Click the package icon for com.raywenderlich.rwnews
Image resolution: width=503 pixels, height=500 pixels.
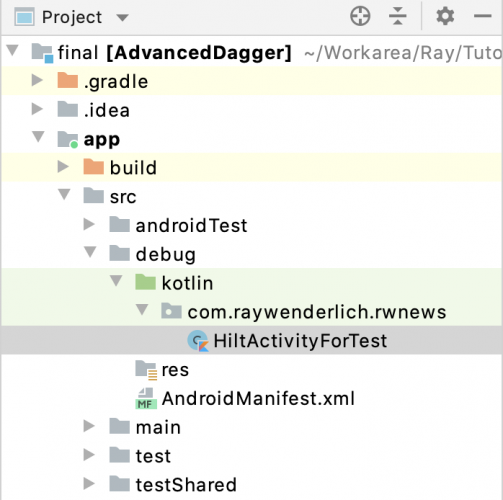[x=171, y=311]
